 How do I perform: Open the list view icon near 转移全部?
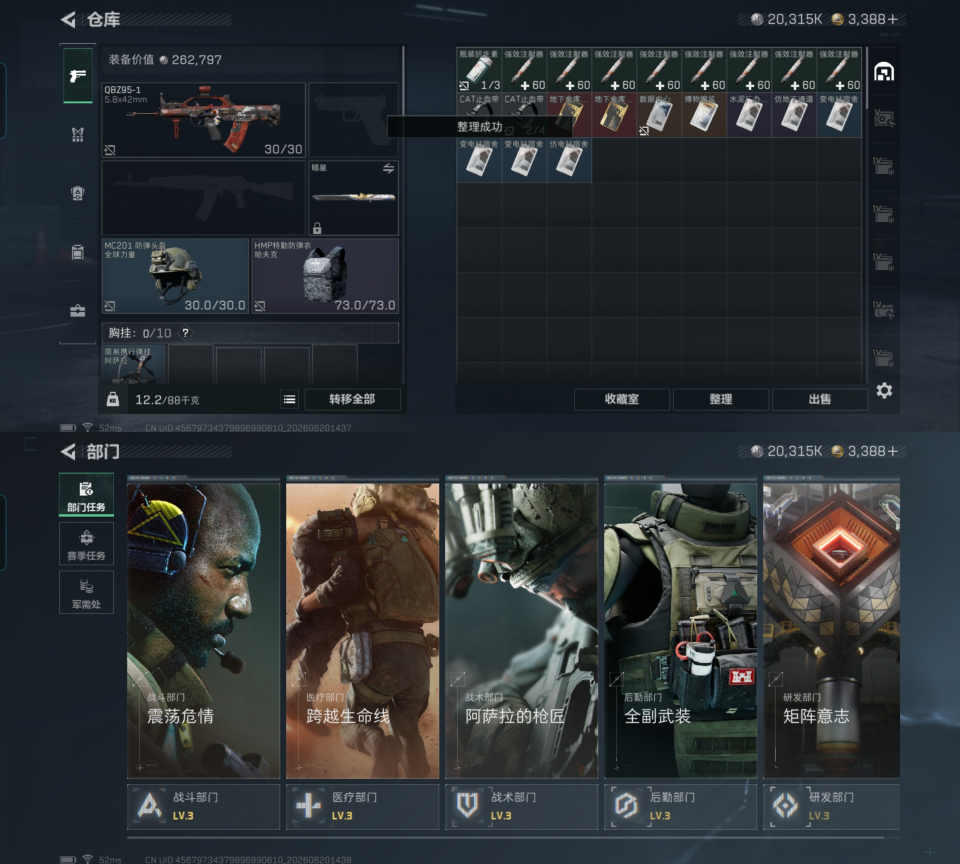[290, 399]
